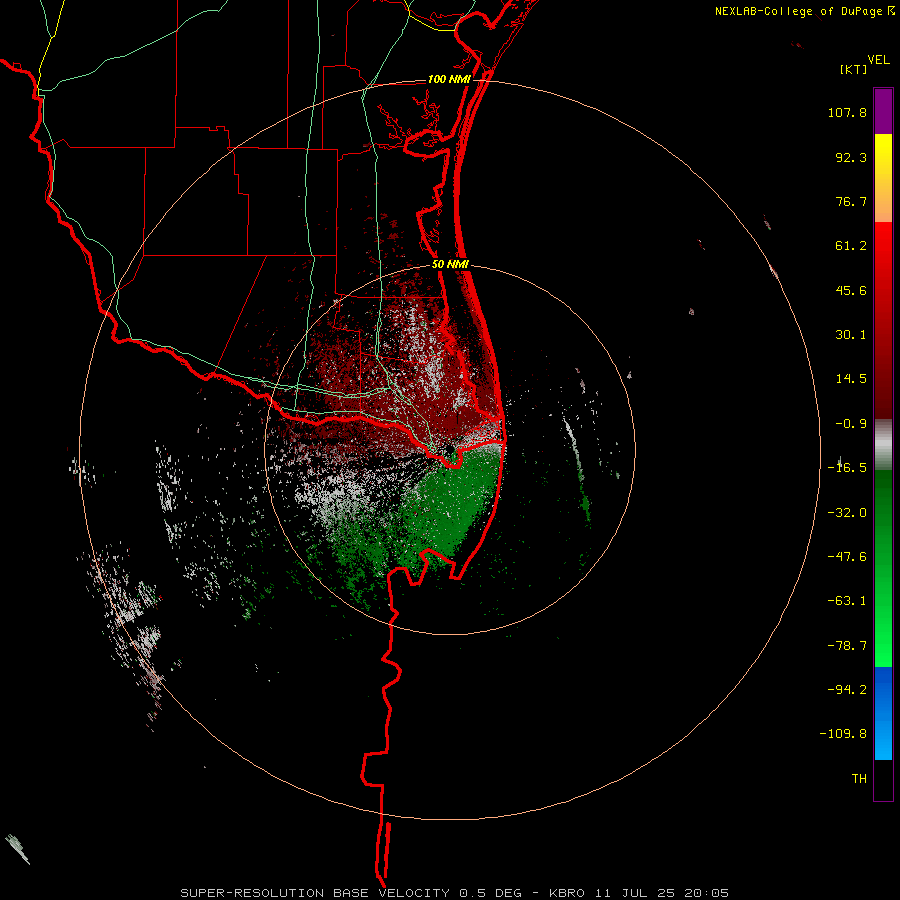The image size is (900, 900).
Task: Click the -78.7 legend value
Action: coord(847,646)
